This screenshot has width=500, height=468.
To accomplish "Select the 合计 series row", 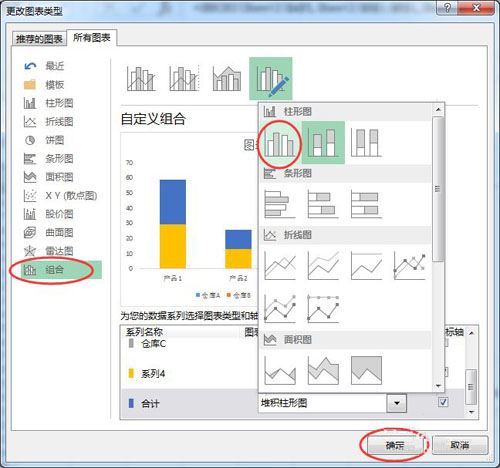I will tap(188, 403).
